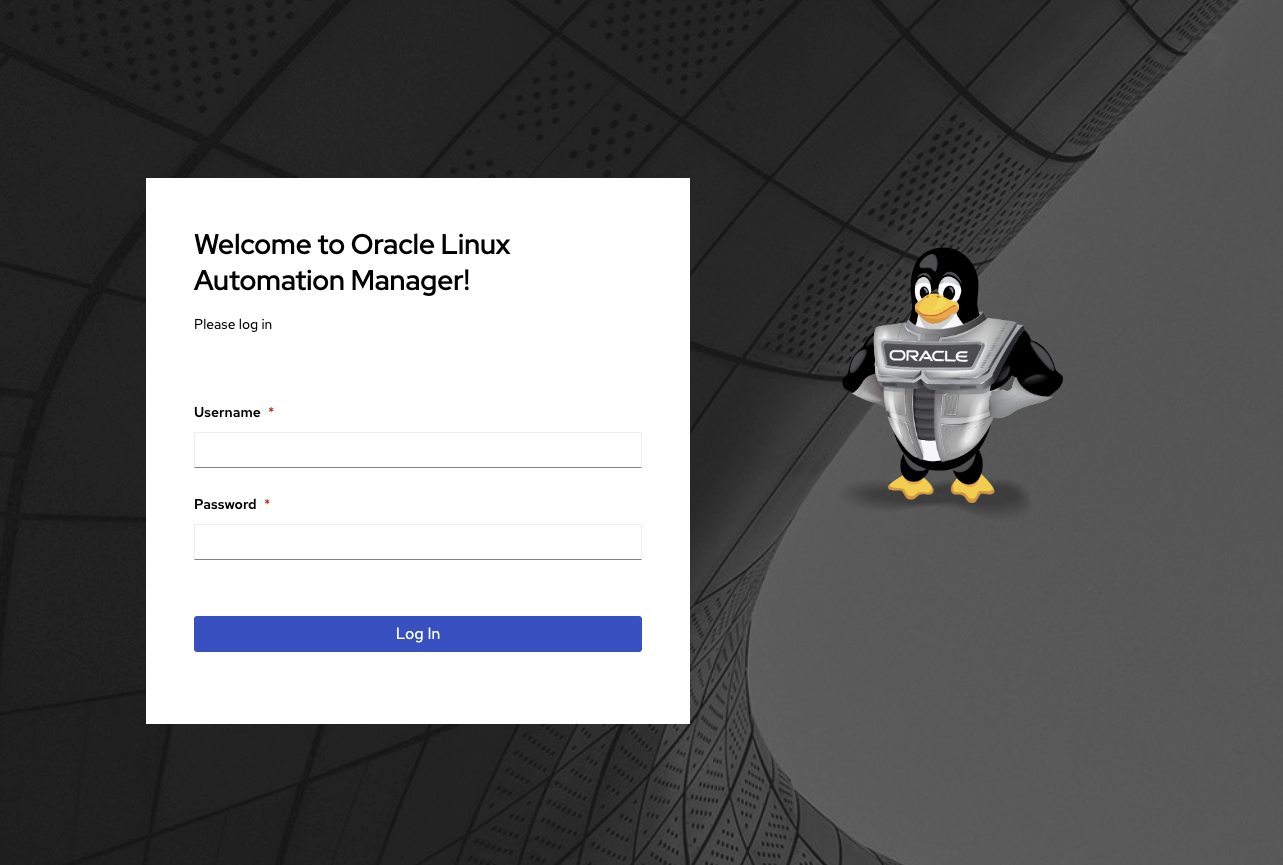1283x865 pixels.
Task: Focus the Password input field
Action: (x=417, y=542)
